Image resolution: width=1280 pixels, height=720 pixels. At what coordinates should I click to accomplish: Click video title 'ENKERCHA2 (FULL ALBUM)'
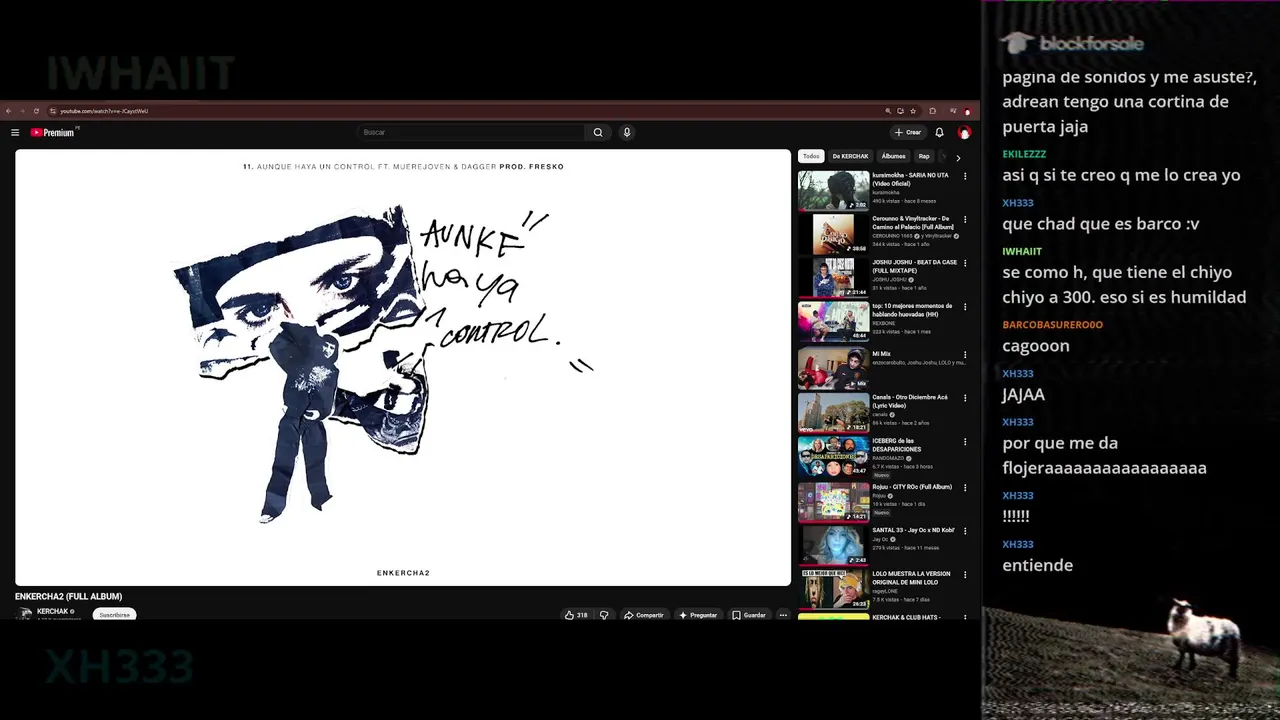pyautogui.click(x=68, y=597)
